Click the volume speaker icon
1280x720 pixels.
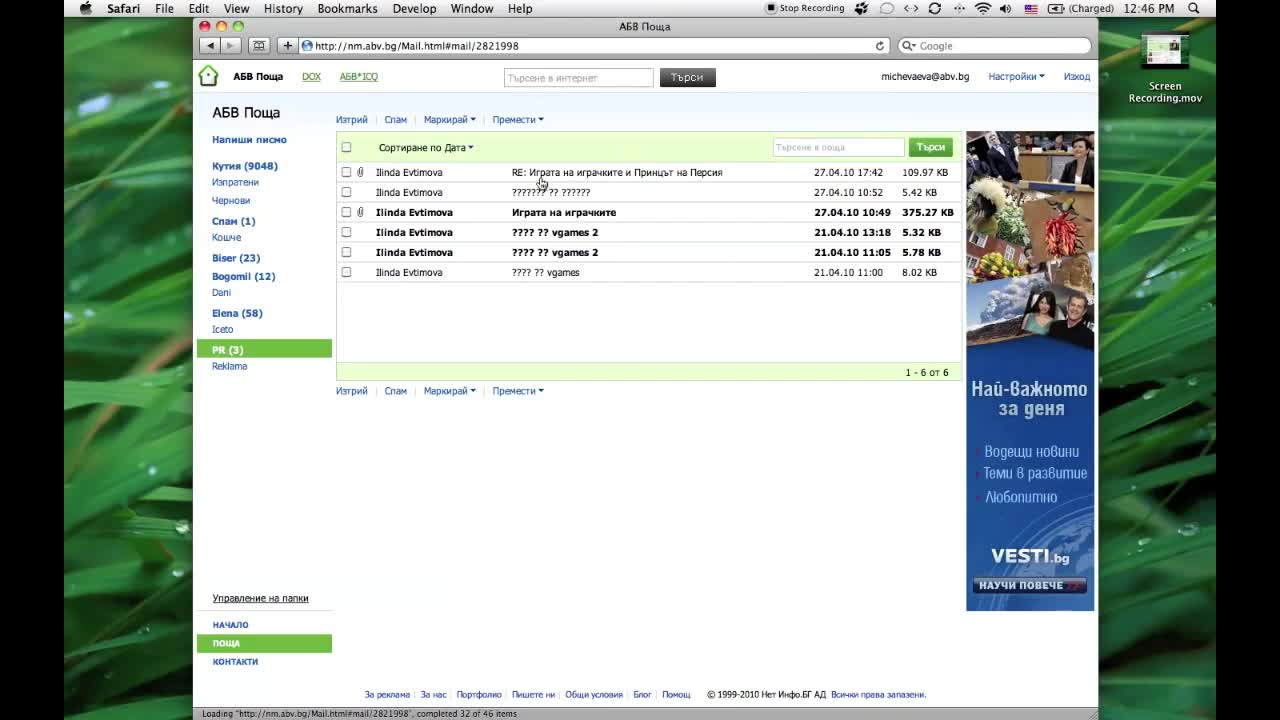tap(1005, 8)
